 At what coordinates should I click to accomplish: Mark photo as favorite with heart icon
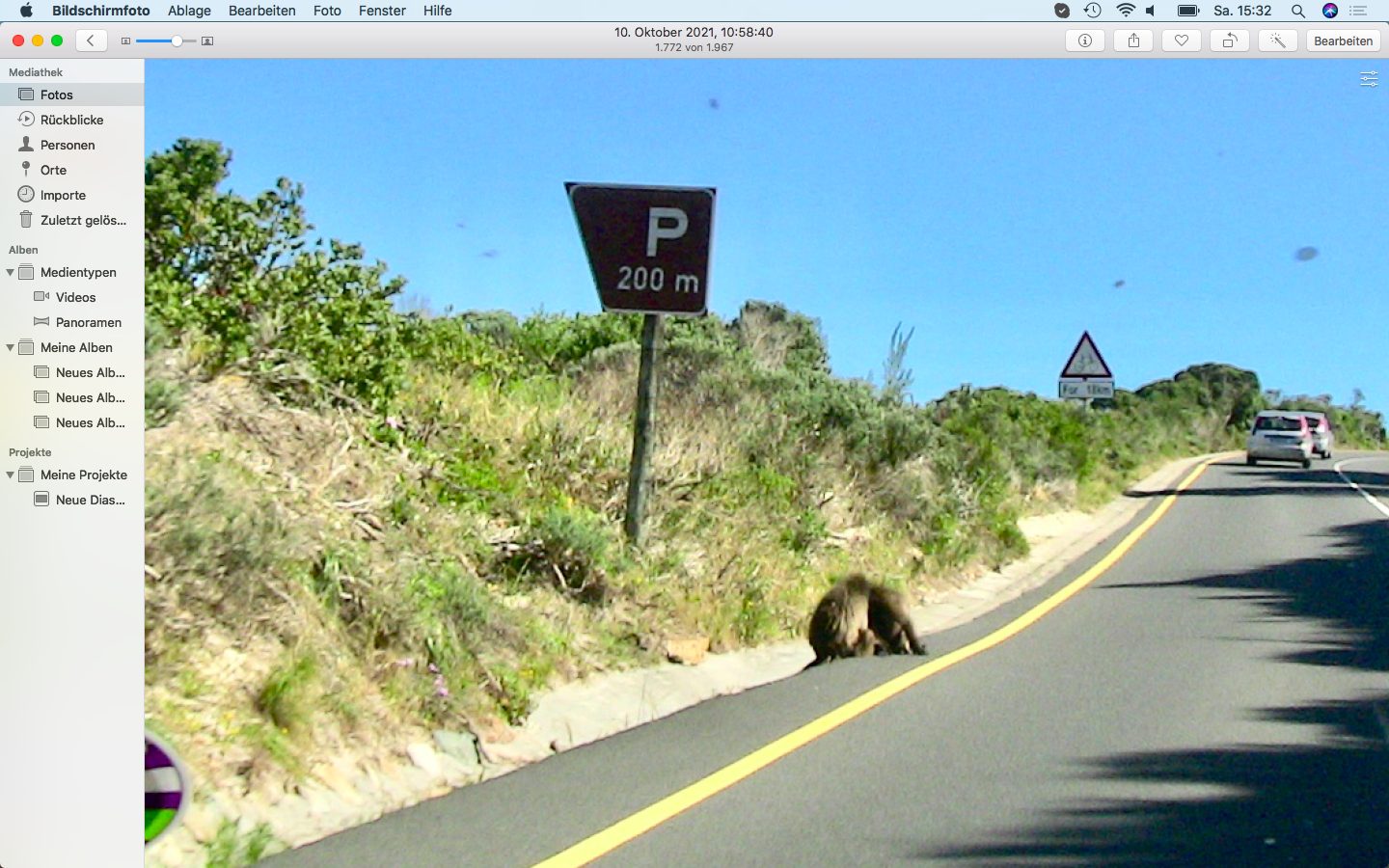point(1182,41)
